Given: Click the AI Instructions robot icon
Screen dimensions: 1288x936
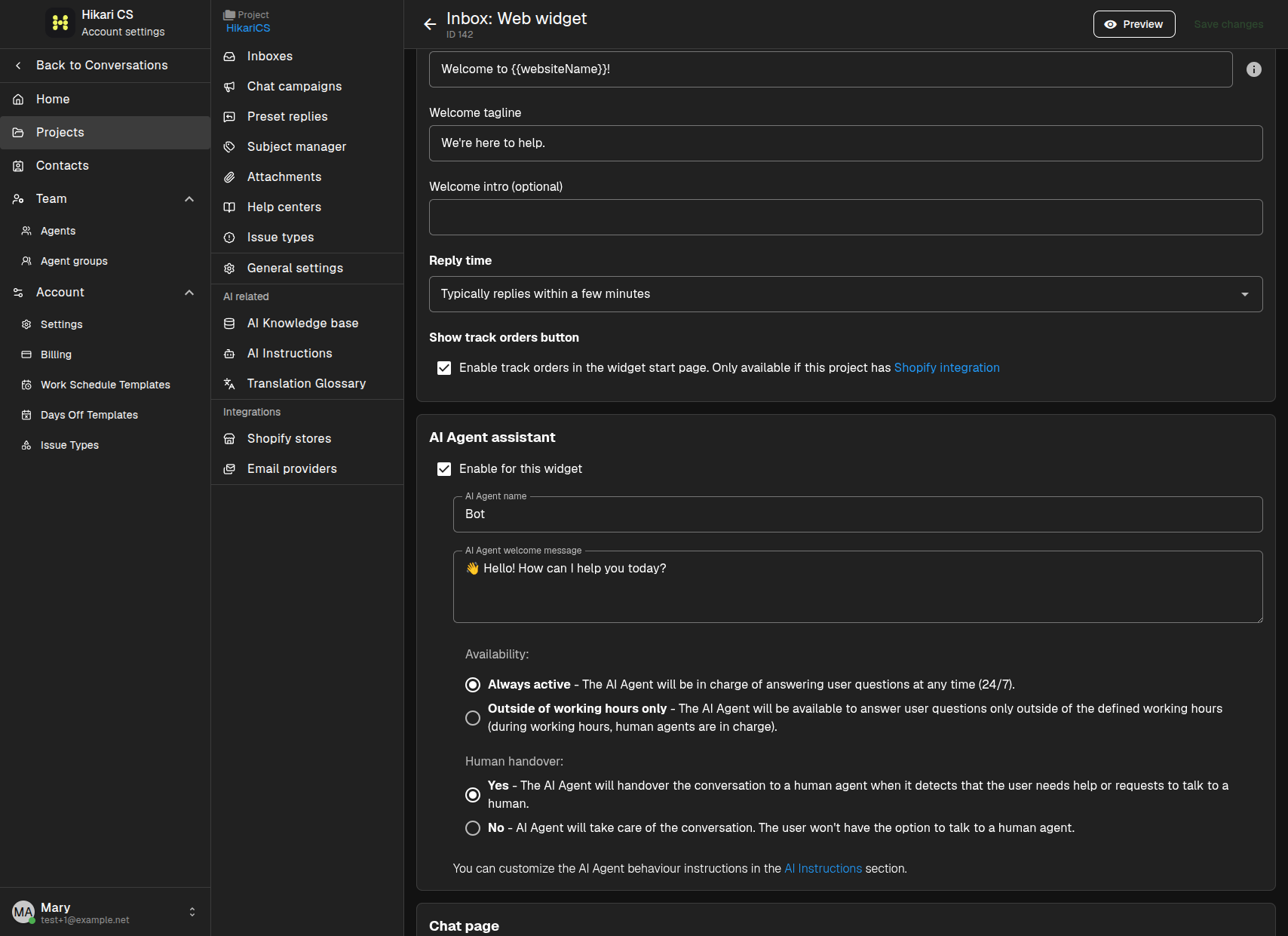Looking at the screenshot, I should point(229,354).
